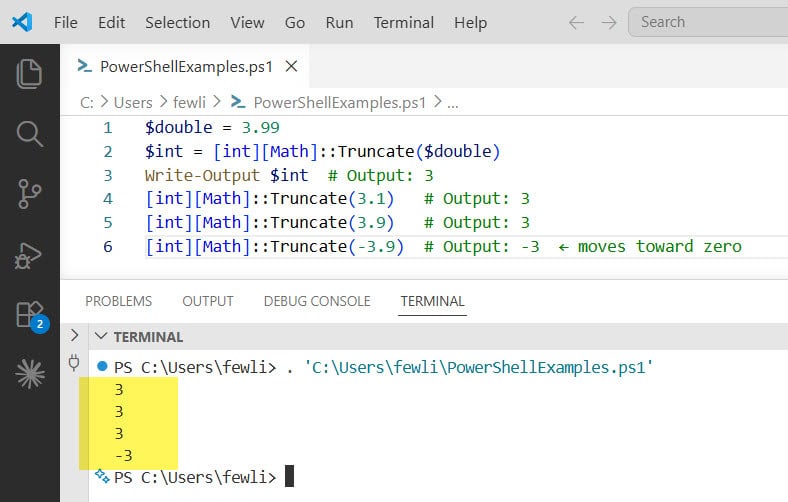Click the sparkle icon beside the last prompt
This screenshot has height=502, width=788.
click(x=103, y=475)
